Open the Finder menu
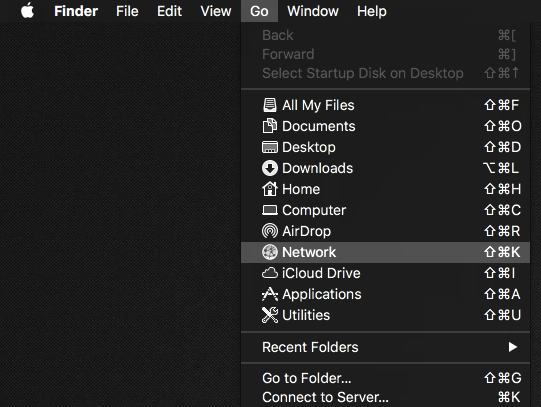 pos(76,11)
